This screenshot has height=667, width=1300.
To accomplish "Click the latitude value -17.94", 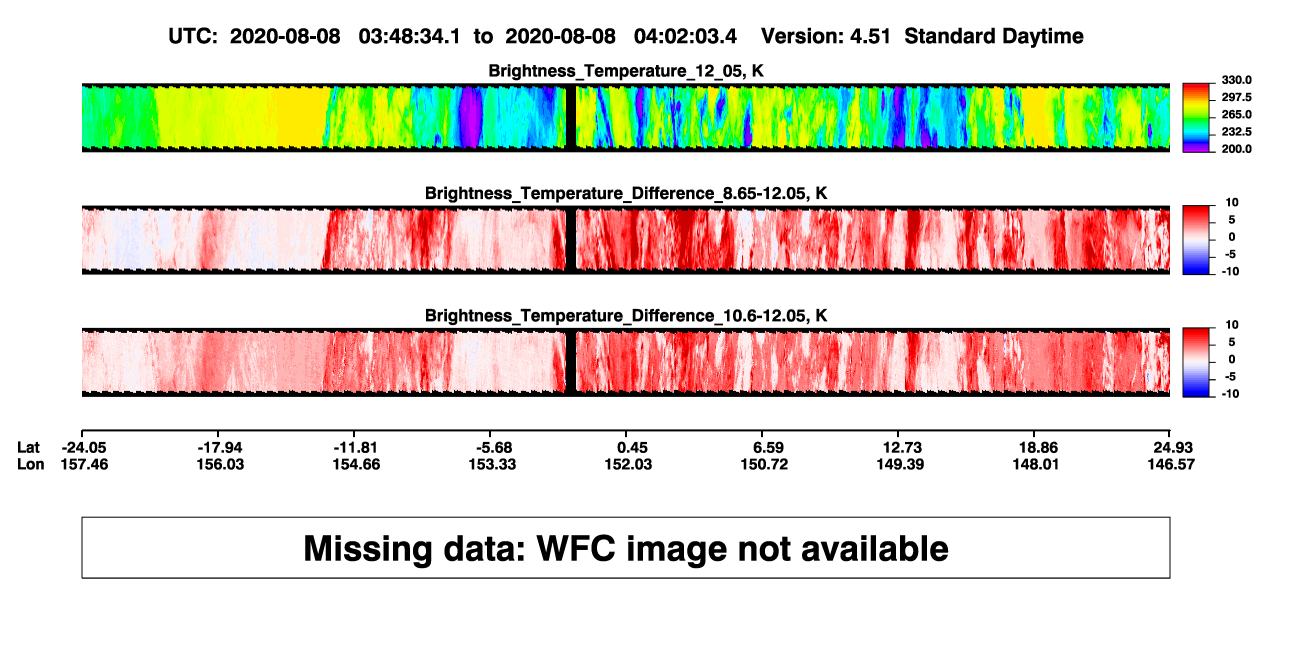I will pos(221,447).
